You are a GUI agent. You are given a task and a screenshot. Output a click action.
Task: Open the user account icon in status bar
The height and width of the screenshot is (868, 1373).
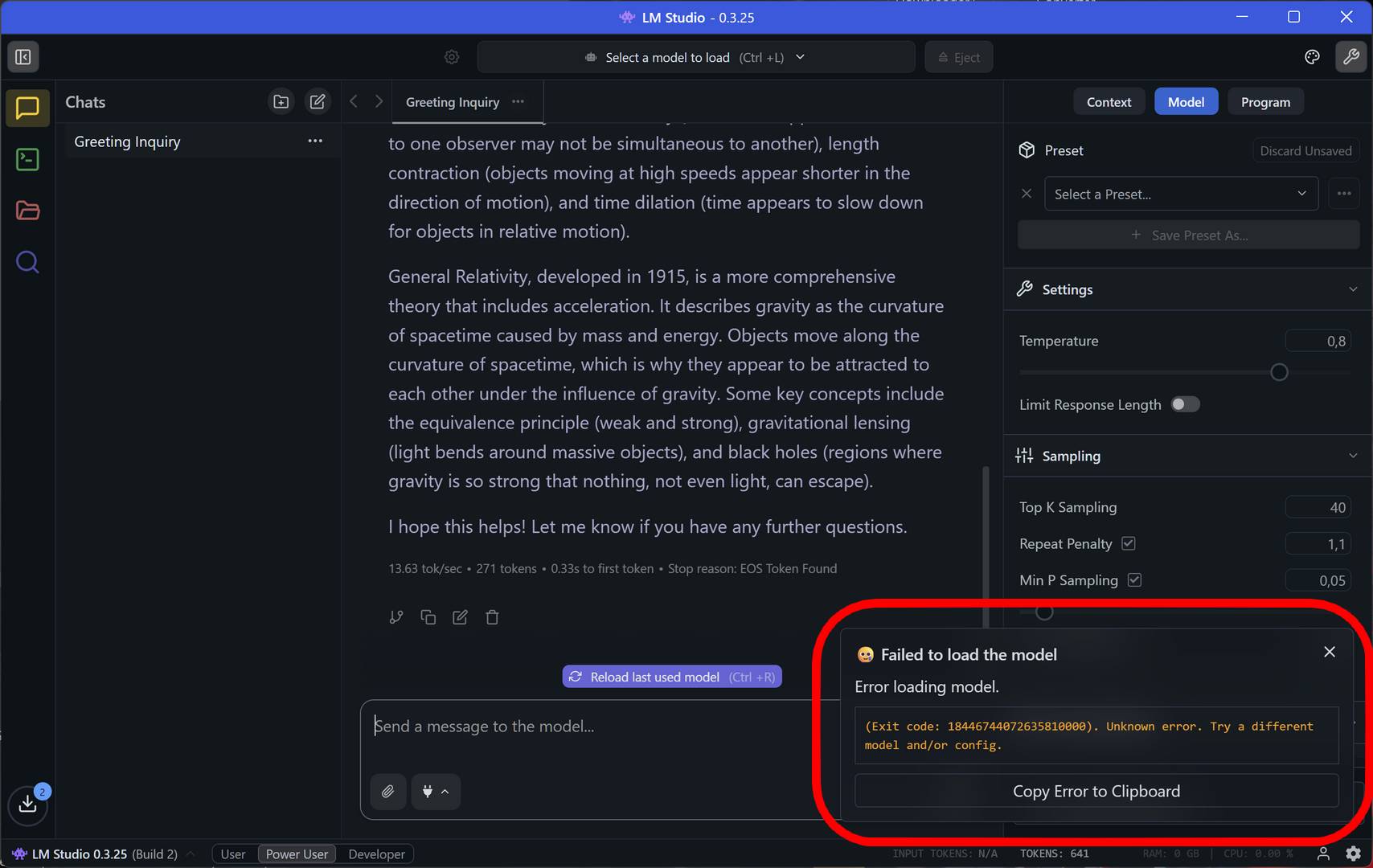tap(1323, 854)
